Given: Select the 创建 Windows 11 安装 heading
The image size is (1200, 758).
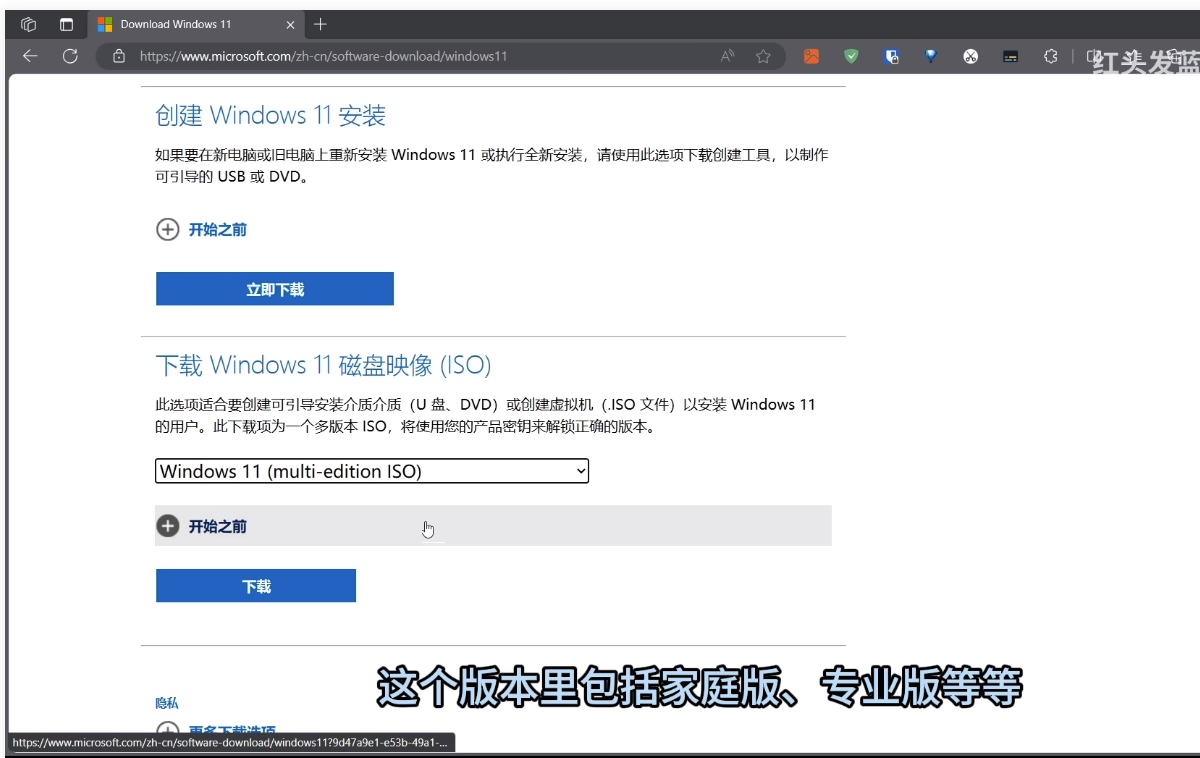Looking at the screenshot, I should pyautogui.click(x=271, y=116).
